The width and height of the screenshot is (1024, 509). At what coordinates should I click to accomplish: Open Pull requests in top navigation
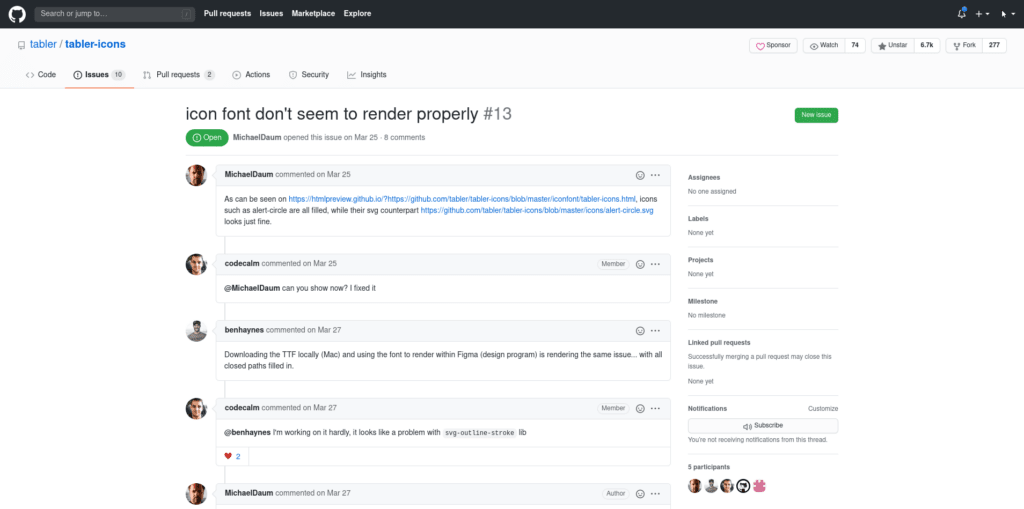(227, 13)
